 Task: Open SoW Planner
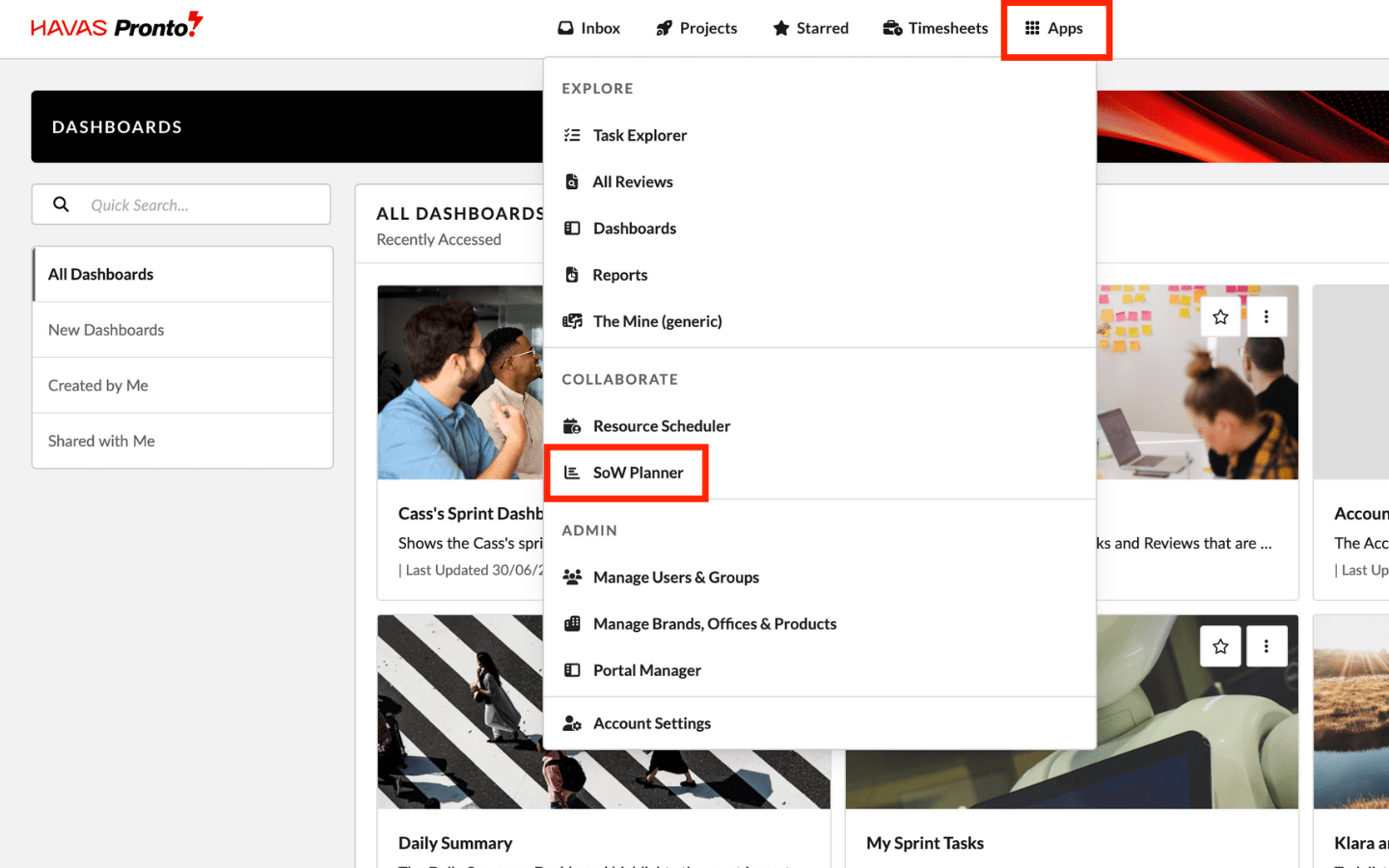[x=820, y=473]
